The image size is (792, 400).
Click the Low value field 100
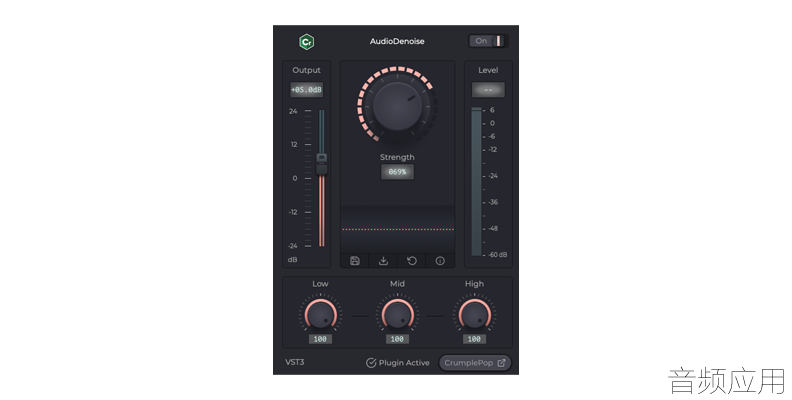coord(320,339)
